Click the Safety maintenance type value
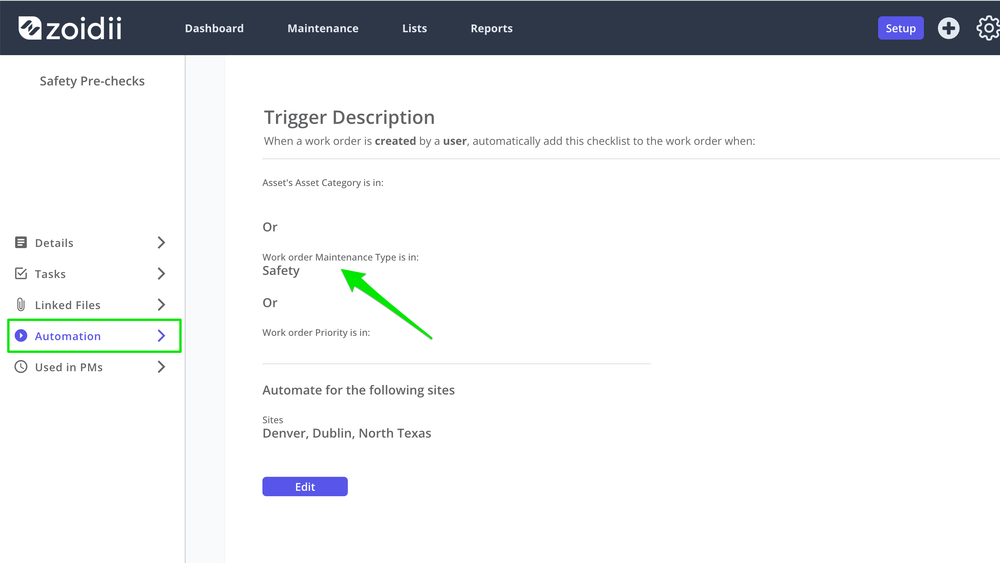 281,270
